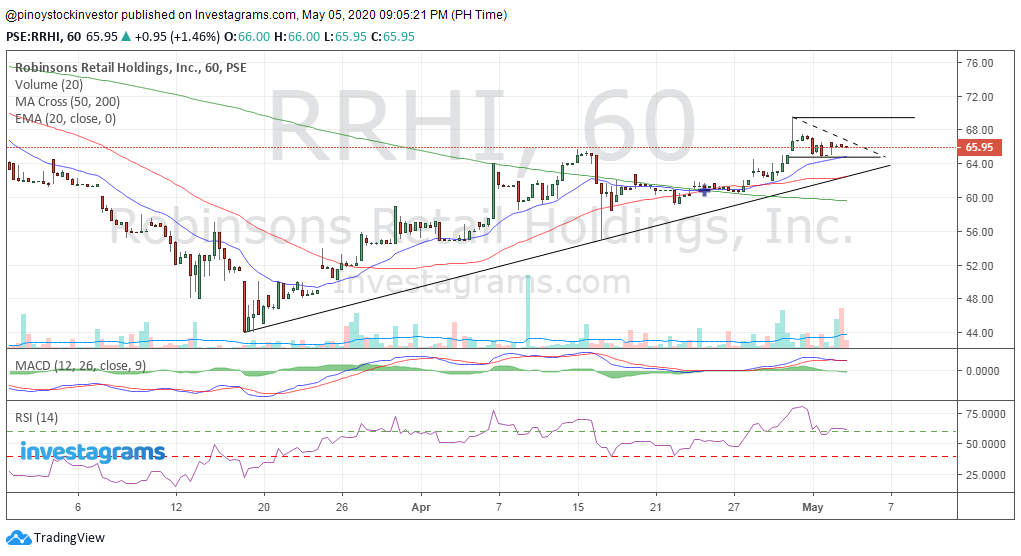Click the @pinoystockinvestor author name
The height and width of the screenshot is (556, 1021).
coord(75,15)
